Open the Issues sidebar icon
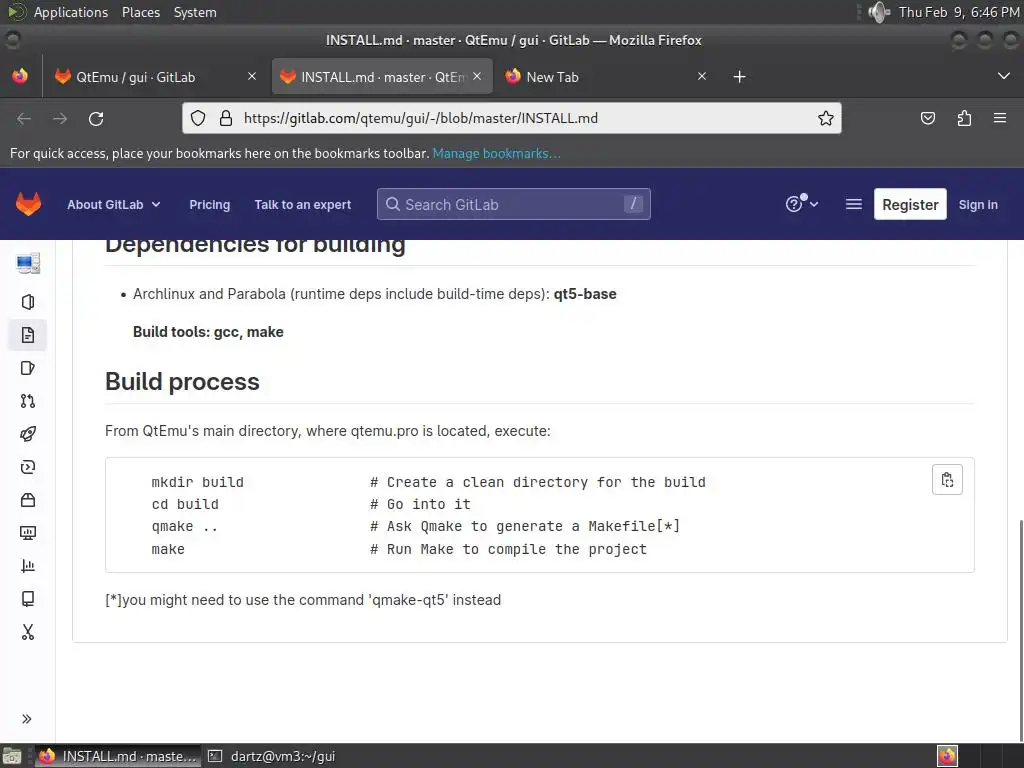Viewport: 1024px width, 768px height. [27, 368]
